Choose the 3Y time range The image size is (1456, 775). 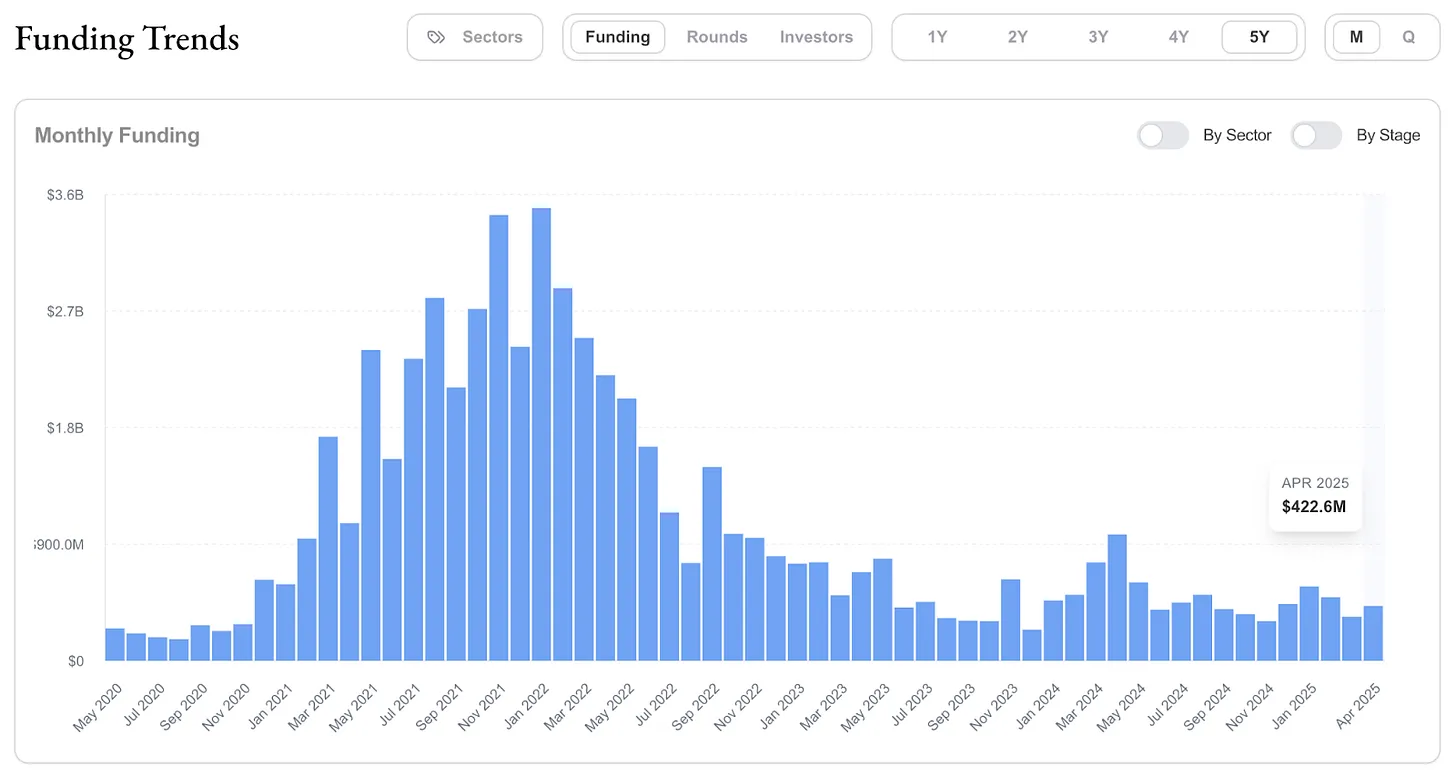1098,37
